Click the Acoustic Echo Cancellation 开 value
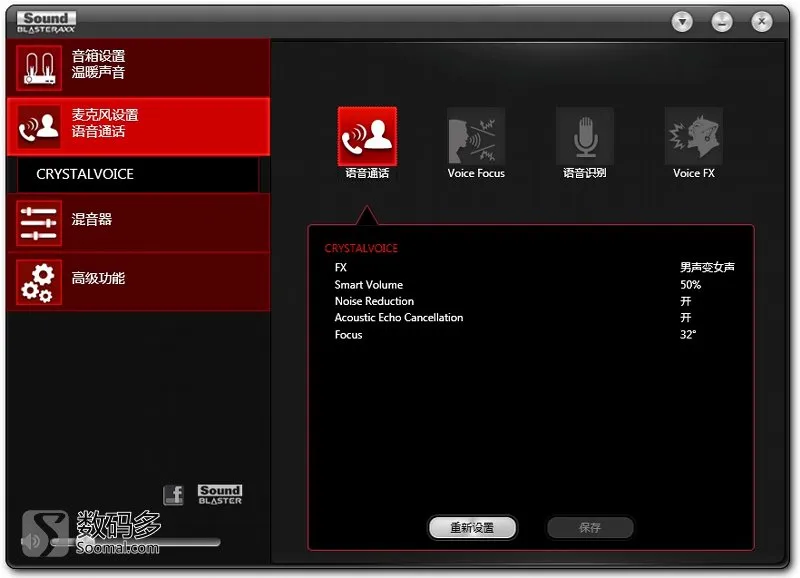Screen dimensions: 800x578 coord(686,317)
